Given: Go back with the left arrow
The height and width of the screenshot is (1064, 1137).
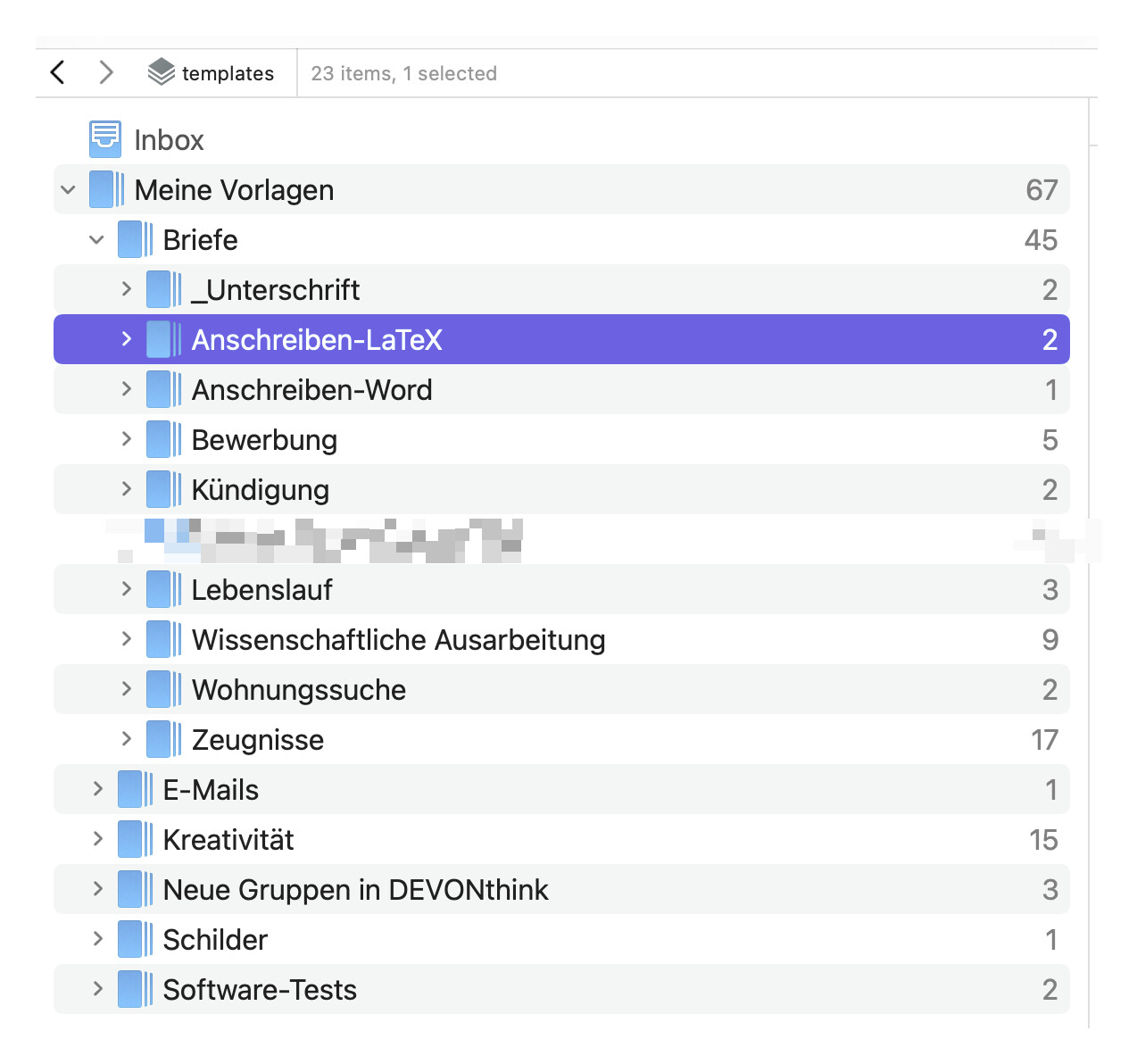Looking at the screenshot, I should (58, 72).
